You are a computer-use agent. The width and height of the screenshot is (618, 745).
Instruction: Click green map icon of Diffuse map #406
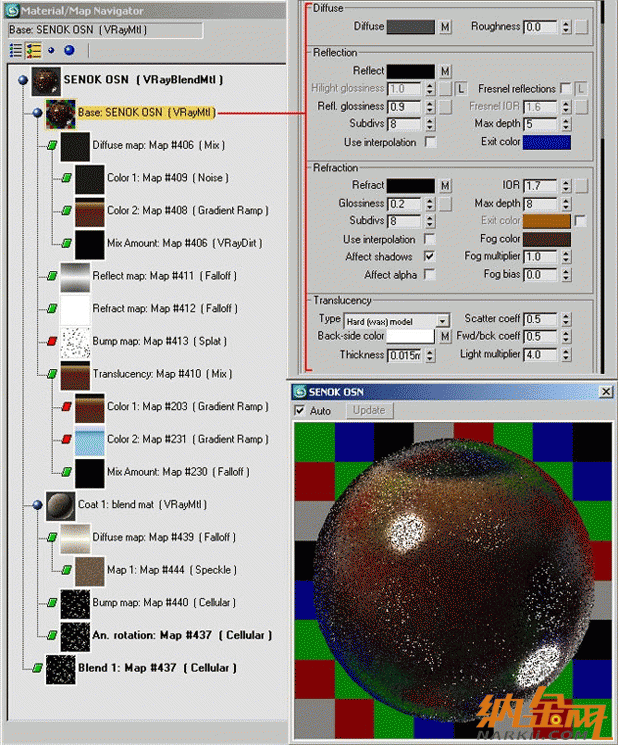pos(52,145)
